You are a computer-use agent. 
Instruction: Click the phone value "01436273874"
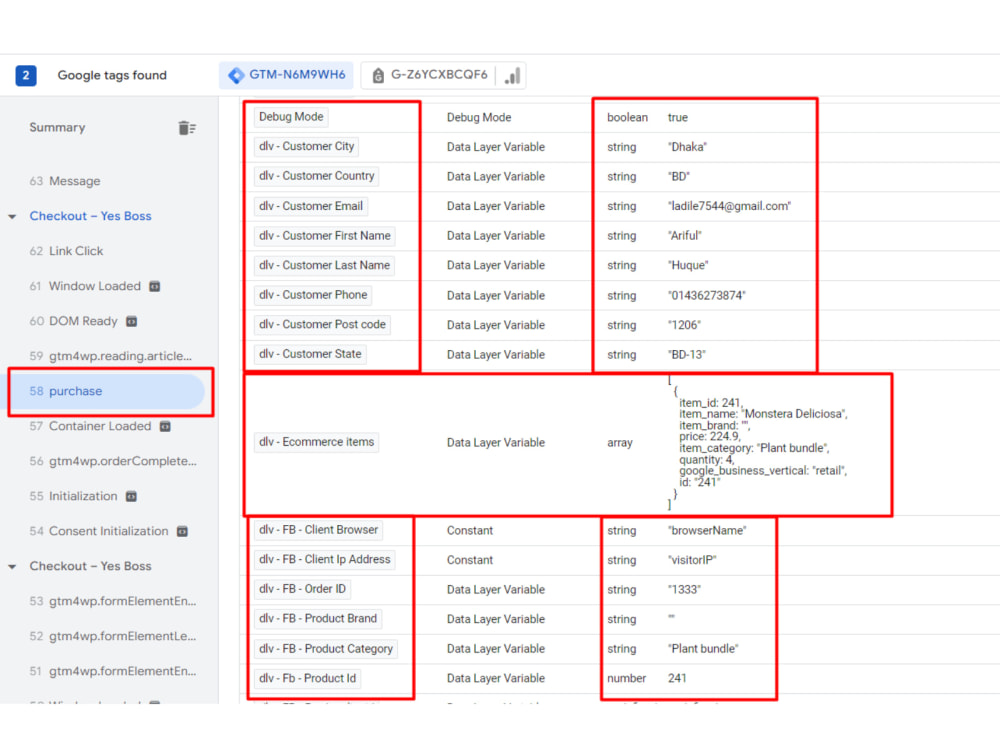click(x=707, y=295)
